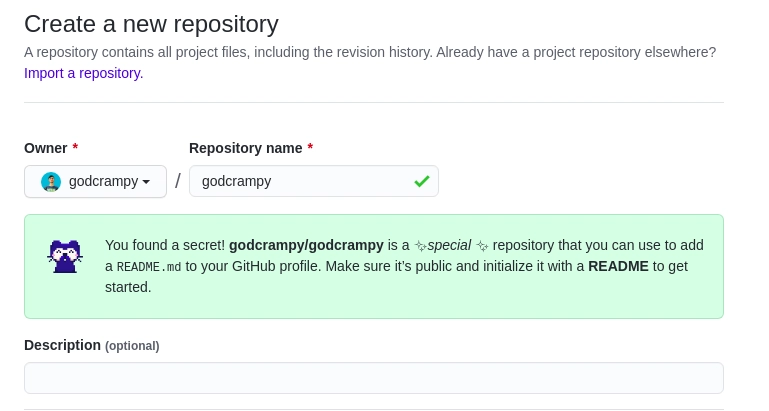Click the Description (optional) label
Screen dimensions: 769x411
coord(91,345)
